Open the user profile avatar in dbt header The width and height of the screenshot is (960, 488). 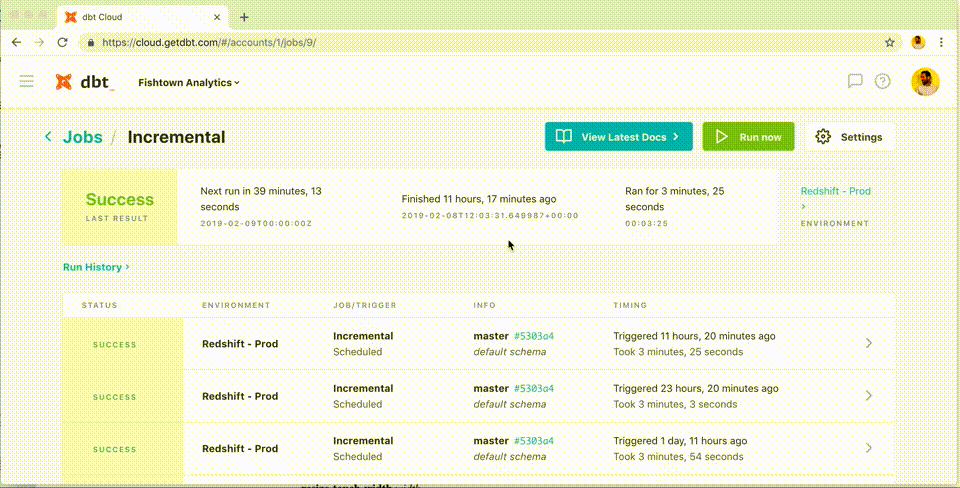(924, 81)
